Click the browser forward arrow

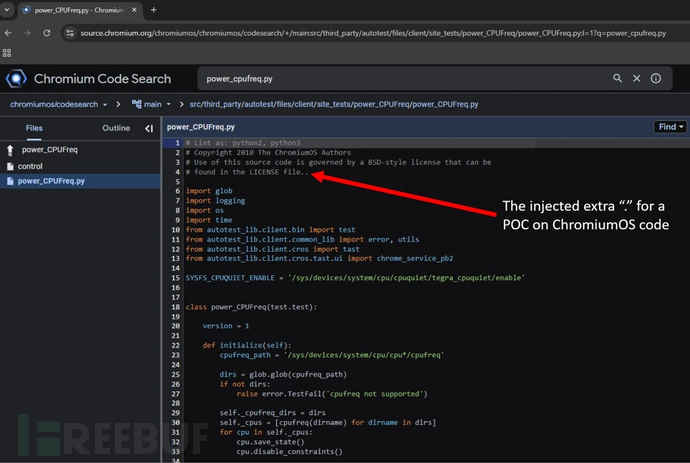[x=27, y=33]
